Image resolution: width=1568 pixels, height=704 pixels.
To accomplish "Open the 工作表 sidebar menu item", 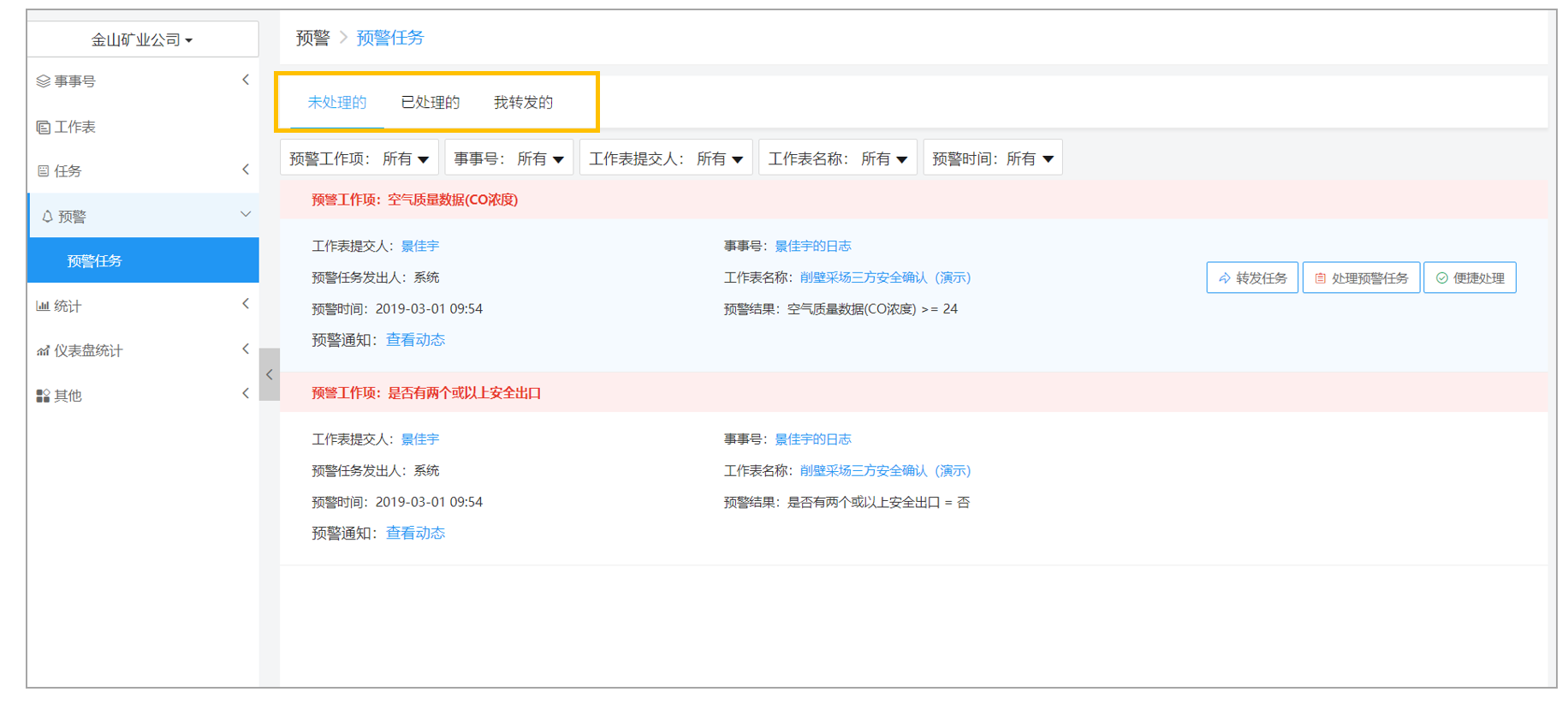I will 143,127.
